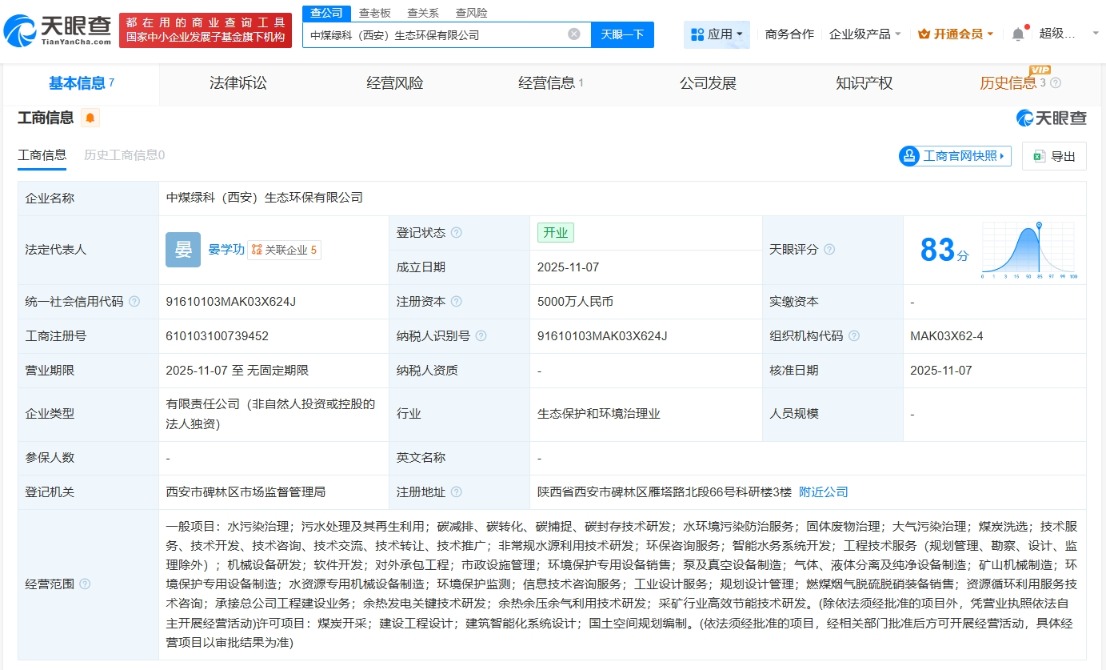Click the Tianyancha logo in the header
Viewport: 1106px width, 670px height.
(x=58, y=30)
